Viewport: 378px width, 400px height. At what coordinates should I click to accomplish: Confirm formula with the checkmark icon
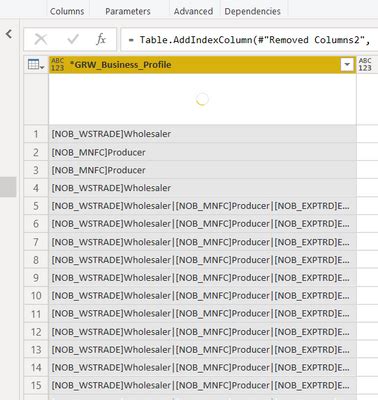coord(73,40)
